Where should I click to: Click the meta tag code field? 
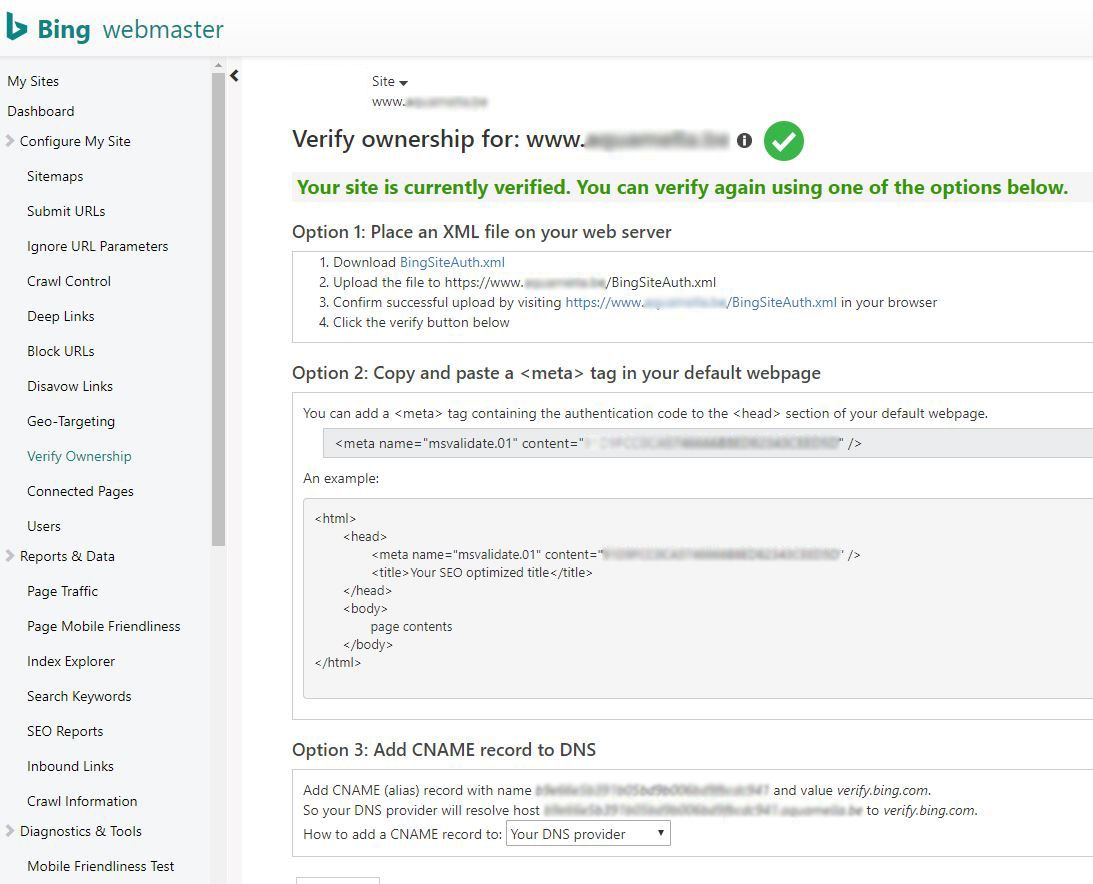point(708,443)
